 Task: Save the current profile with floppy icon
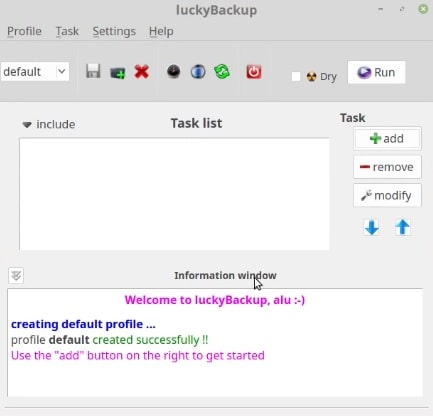coord(93,71)
